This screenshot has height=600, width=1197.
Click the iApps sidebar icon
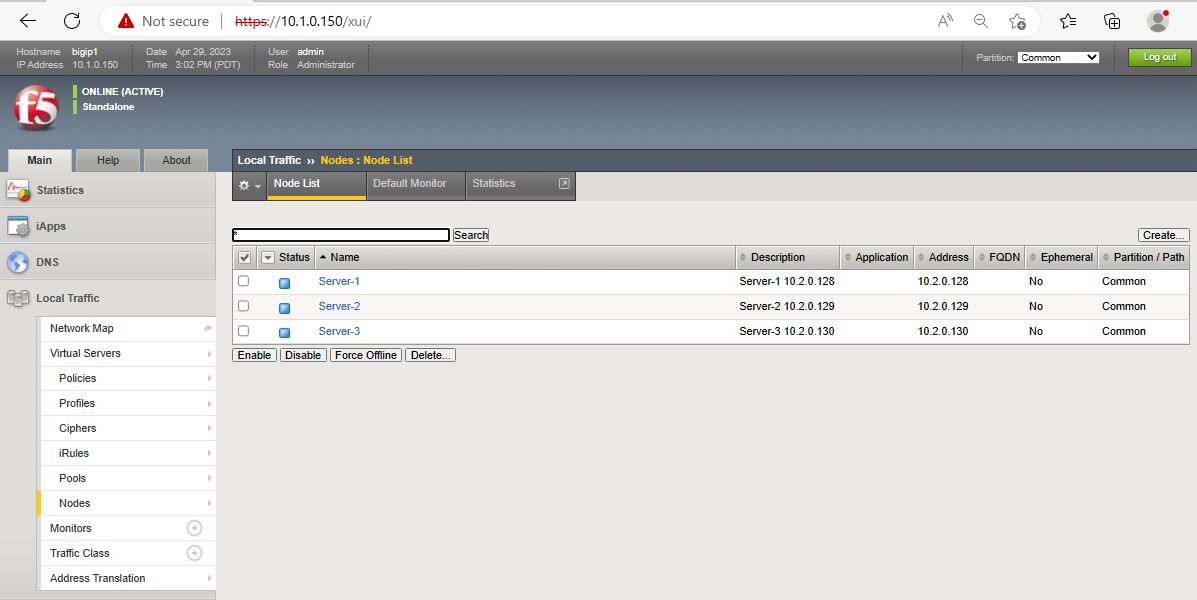pyautogui.click(x=18, y=226)
